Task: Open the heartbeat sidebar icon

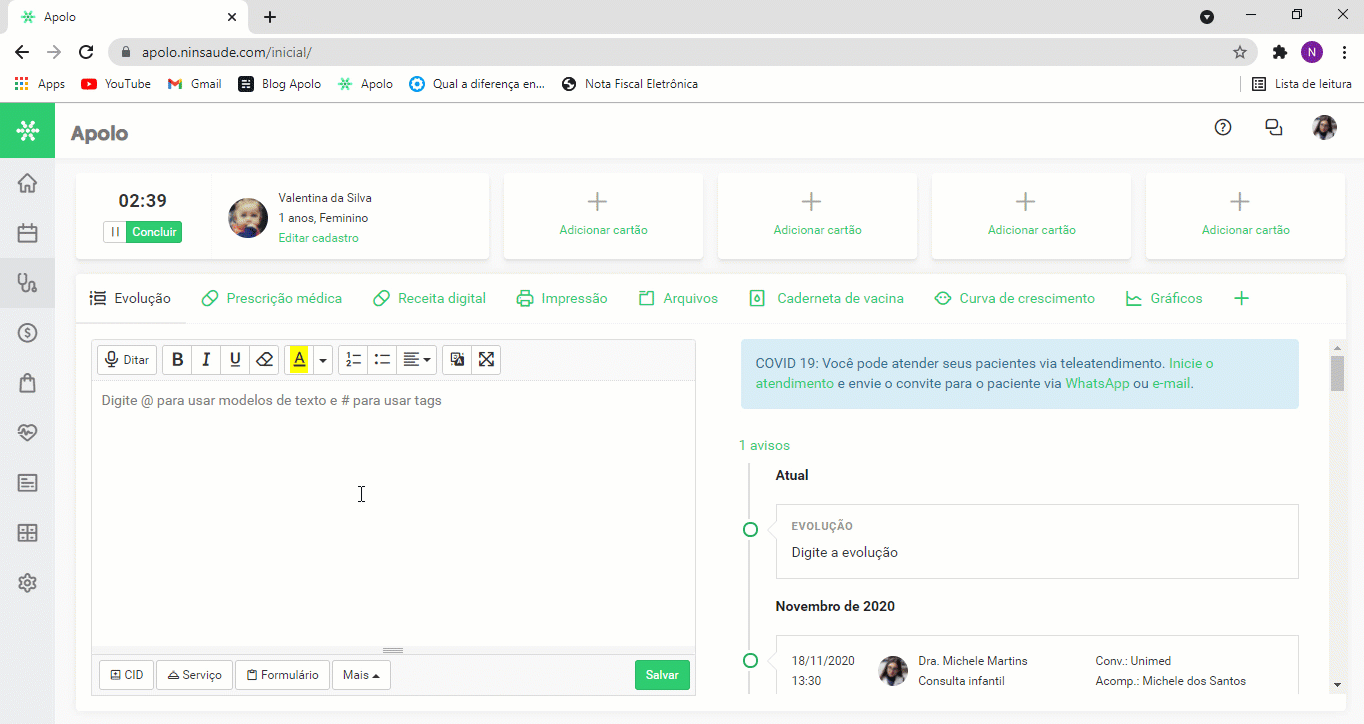Action: click(27, 433)
